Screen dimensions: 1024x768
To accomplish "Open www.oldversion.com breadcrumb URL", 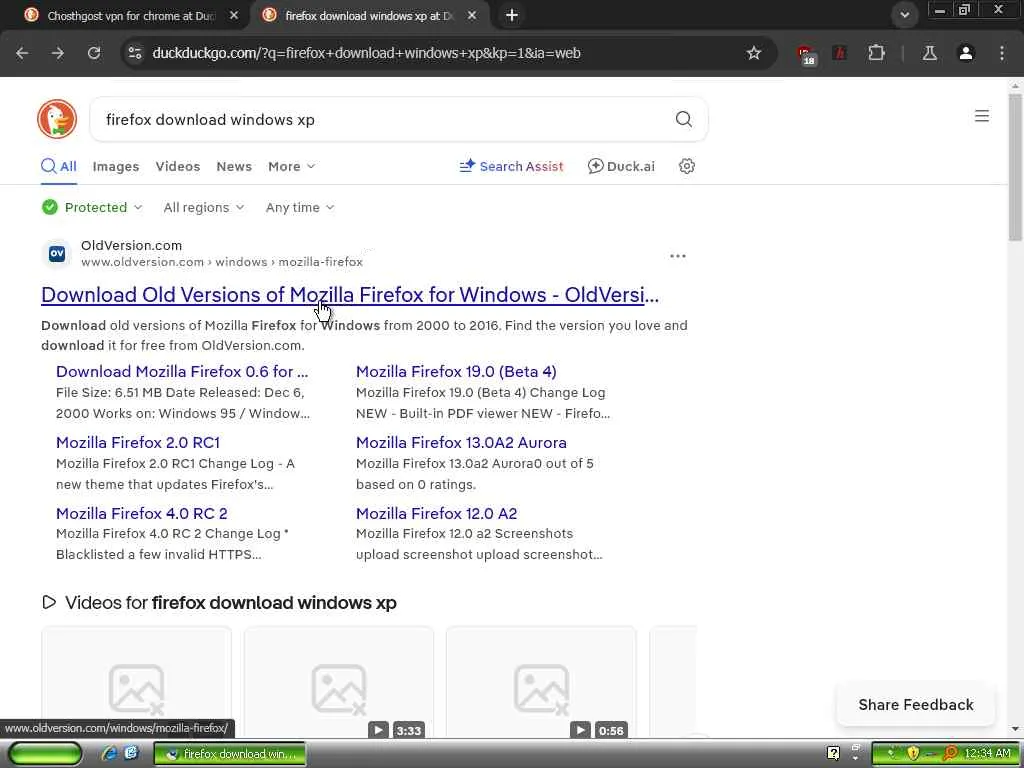I will pos(221,262).
